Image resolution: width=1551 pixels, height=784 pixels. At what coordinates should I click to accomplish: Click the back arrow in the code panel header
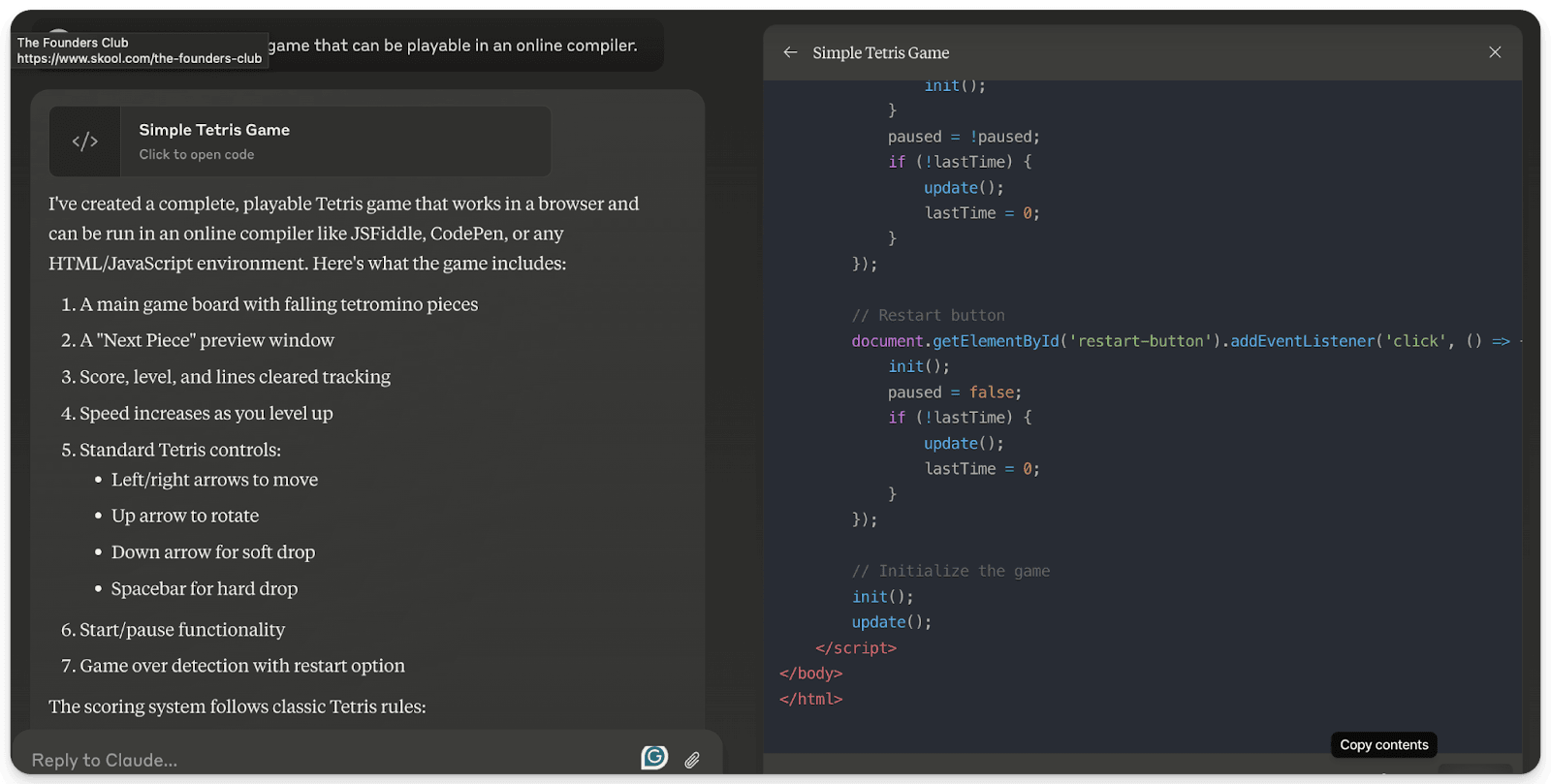pos(790,52)
